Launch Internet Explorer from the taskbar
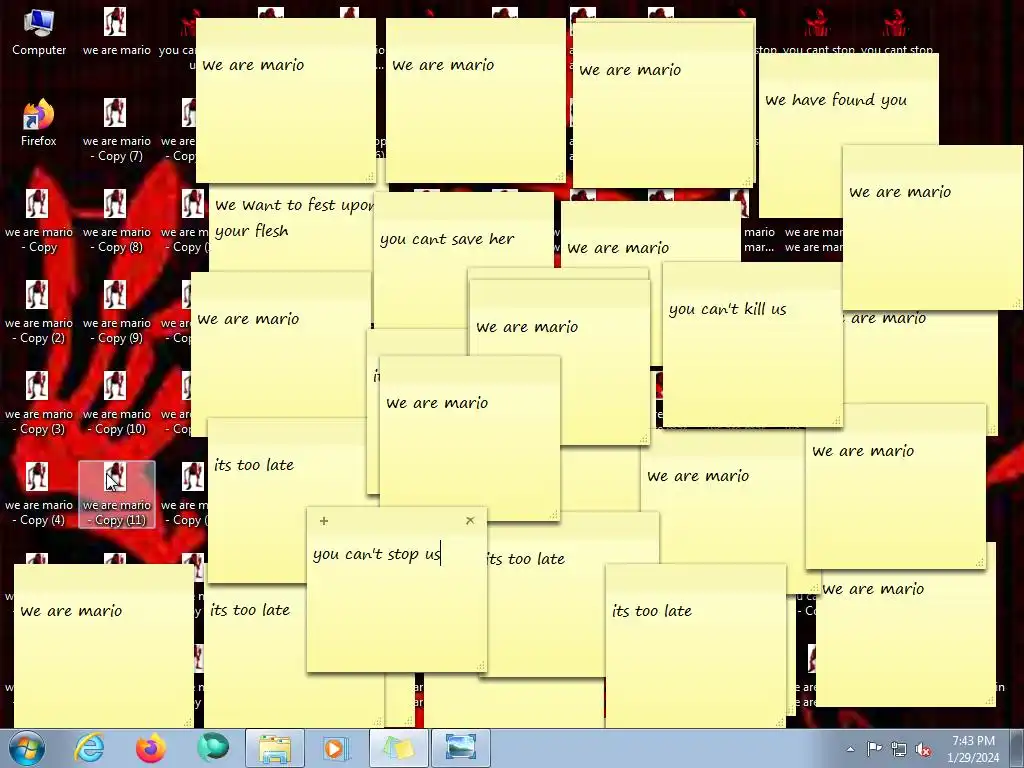This screenshot has height=768, width=1024. coord(89,748)
